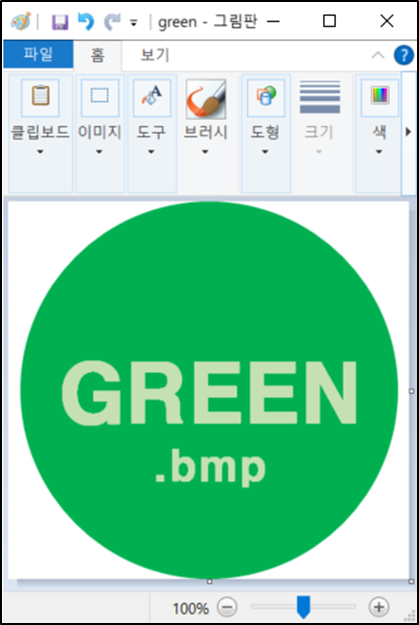419x625 pixels.
Task: Click the canvas bottom-right corner resize handle
Action: click(412, 582)
